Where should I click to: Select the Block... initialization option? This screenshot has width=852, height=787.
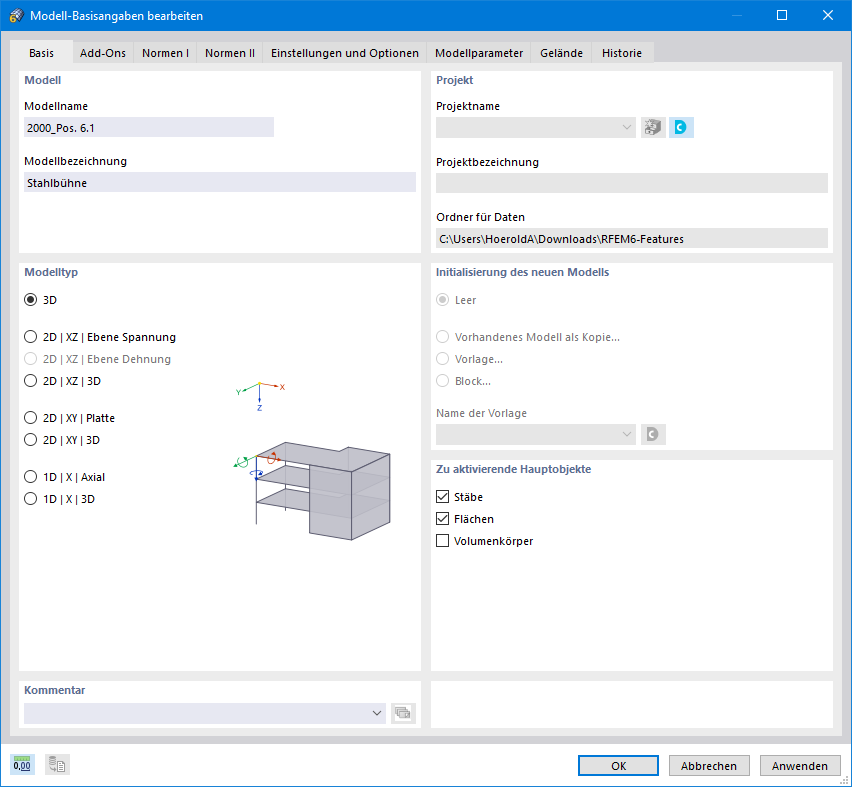[x=442, y=381]
